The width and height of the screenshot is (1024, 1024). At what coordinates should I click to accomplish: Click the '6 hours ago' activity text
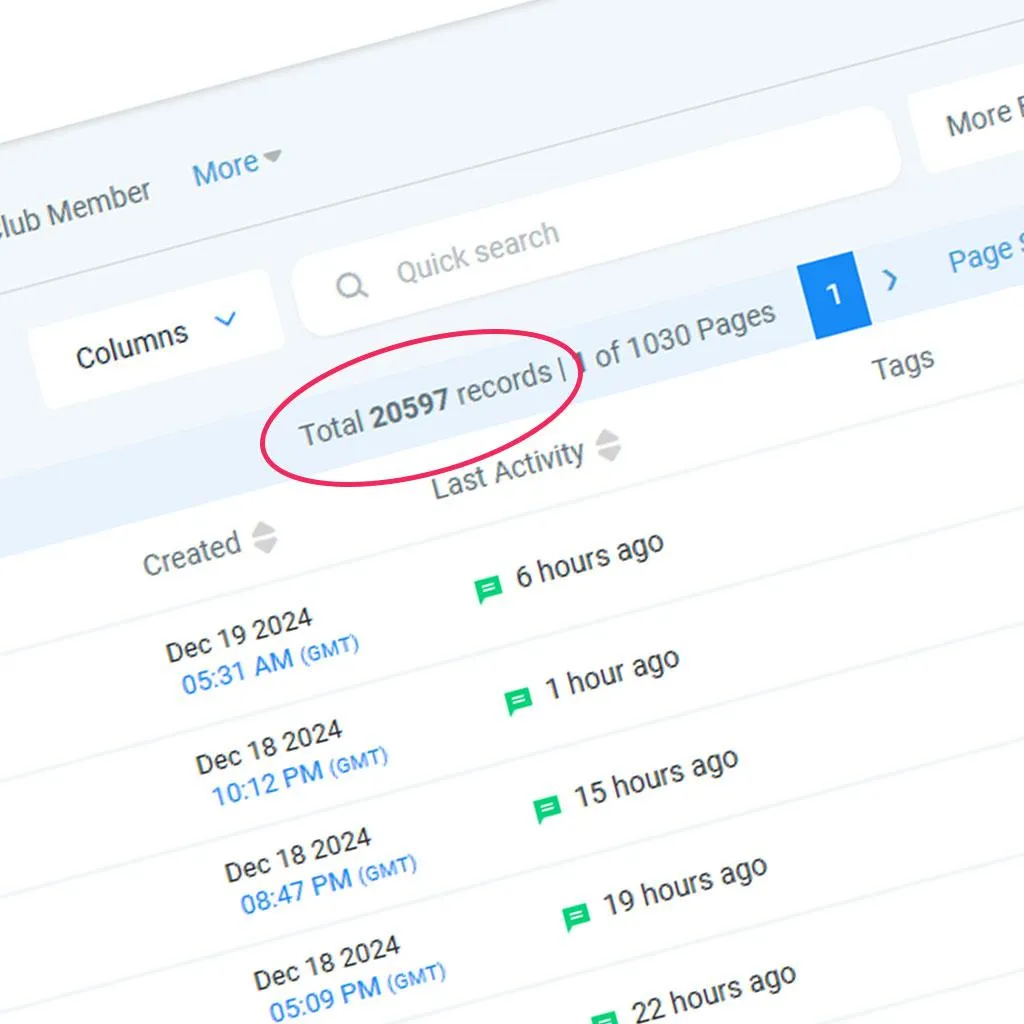point(590,560)
